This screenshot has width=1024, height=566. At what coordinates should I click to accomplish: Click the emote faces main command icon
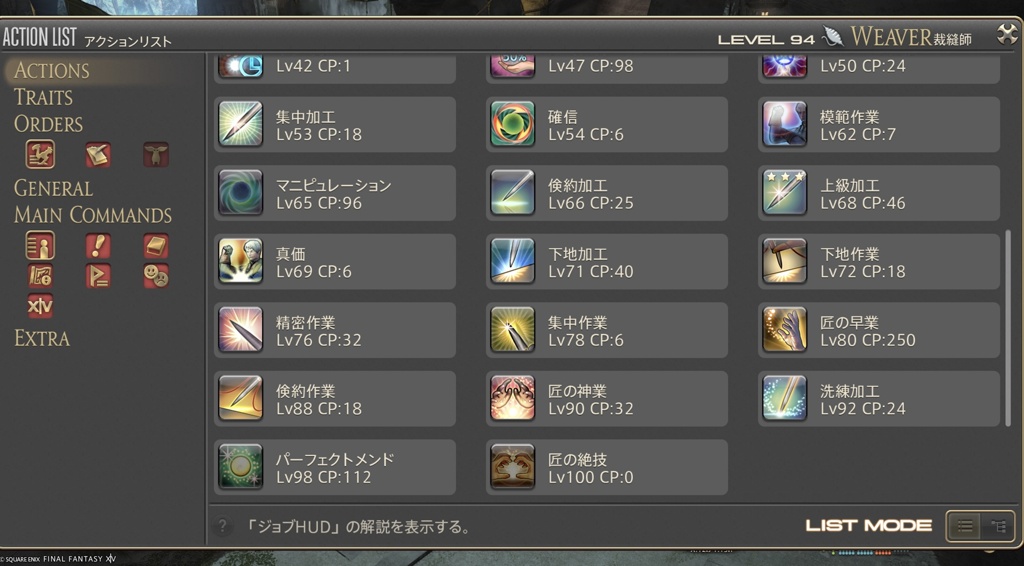tap(156, 276)
